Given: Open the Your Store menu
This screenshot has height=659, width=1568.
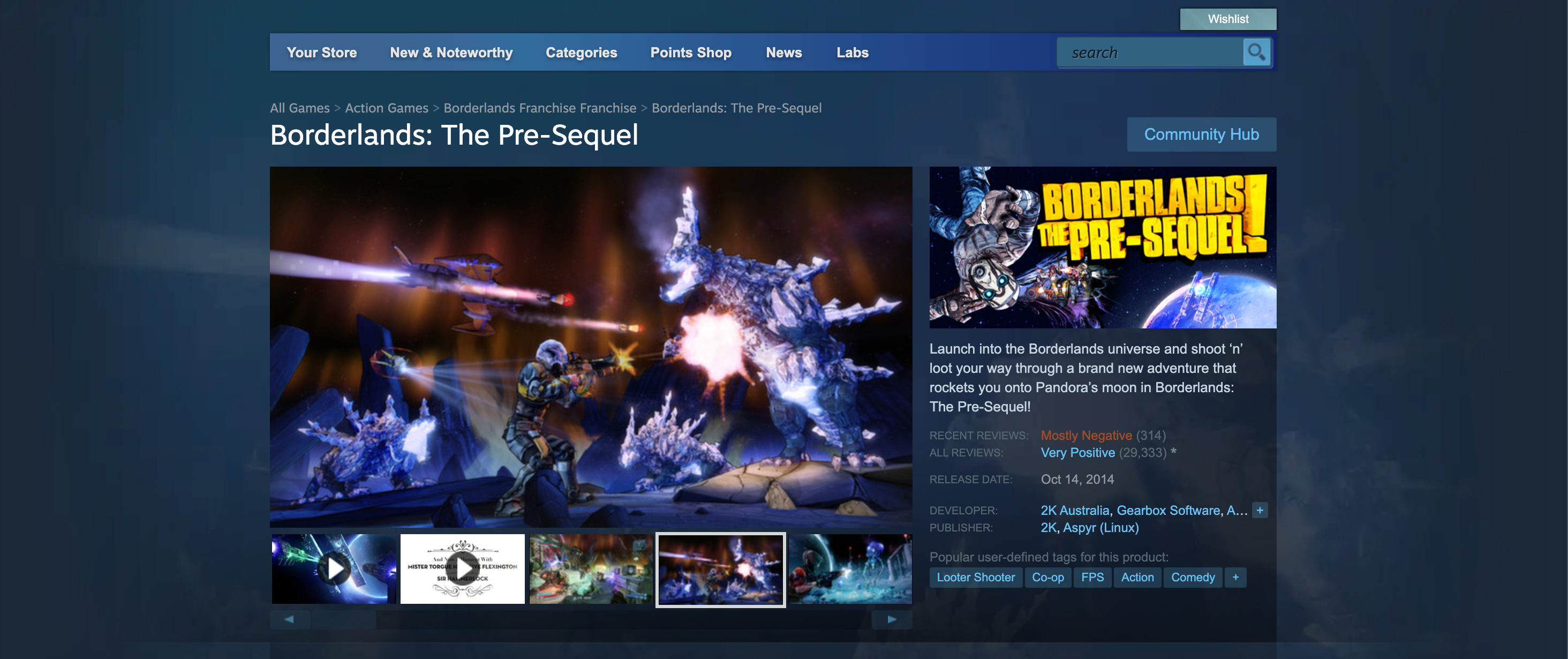Looking at the screenshot, I should 321,53.
